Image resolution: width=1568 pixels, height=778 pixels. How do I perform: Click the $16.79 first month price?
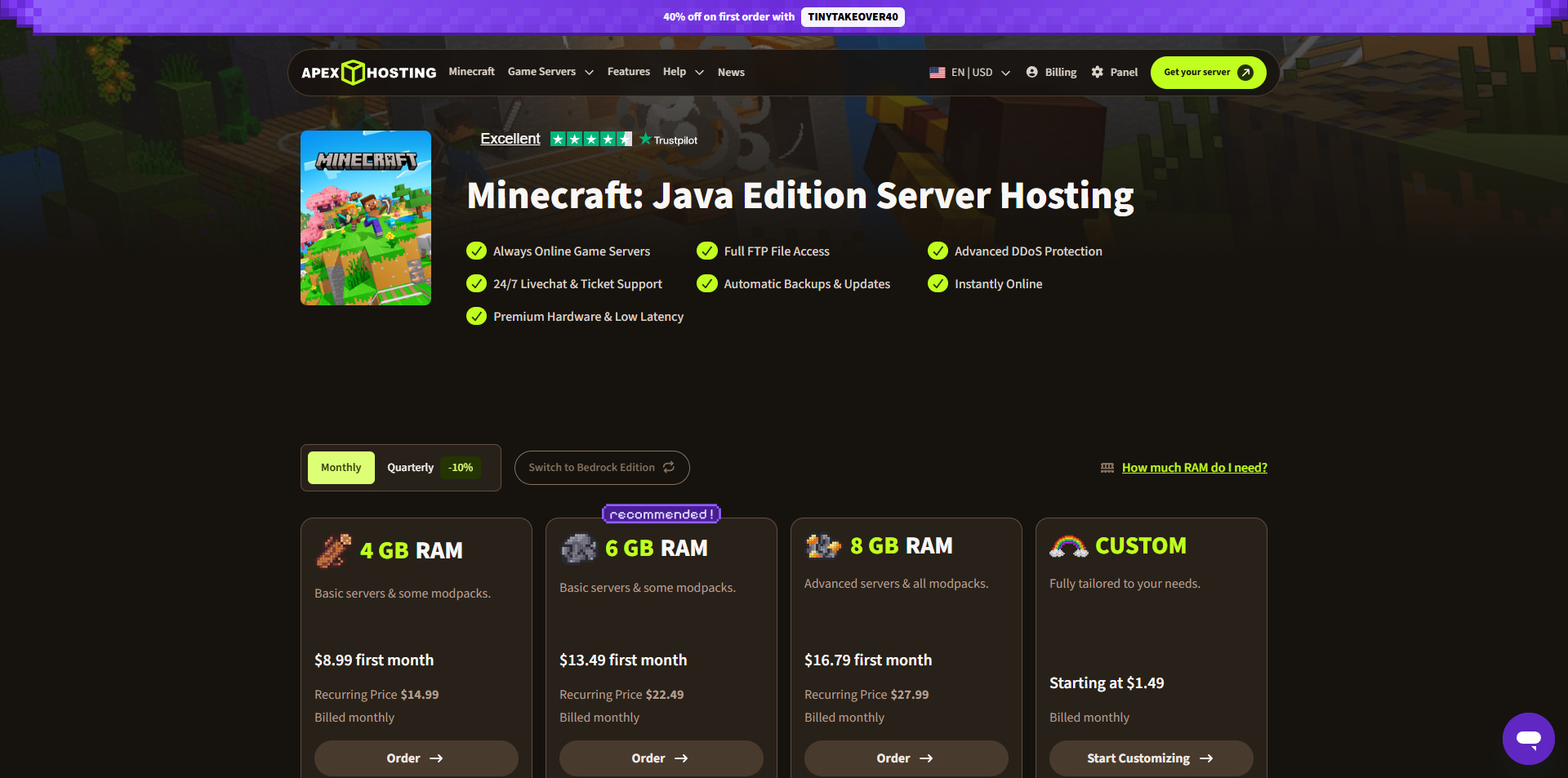coord(868,660)
